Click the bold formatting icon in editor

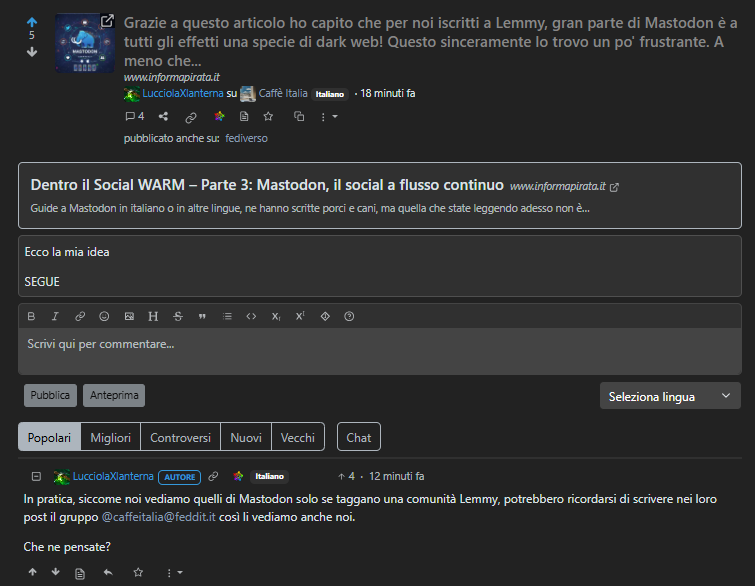tap(31, 316)
